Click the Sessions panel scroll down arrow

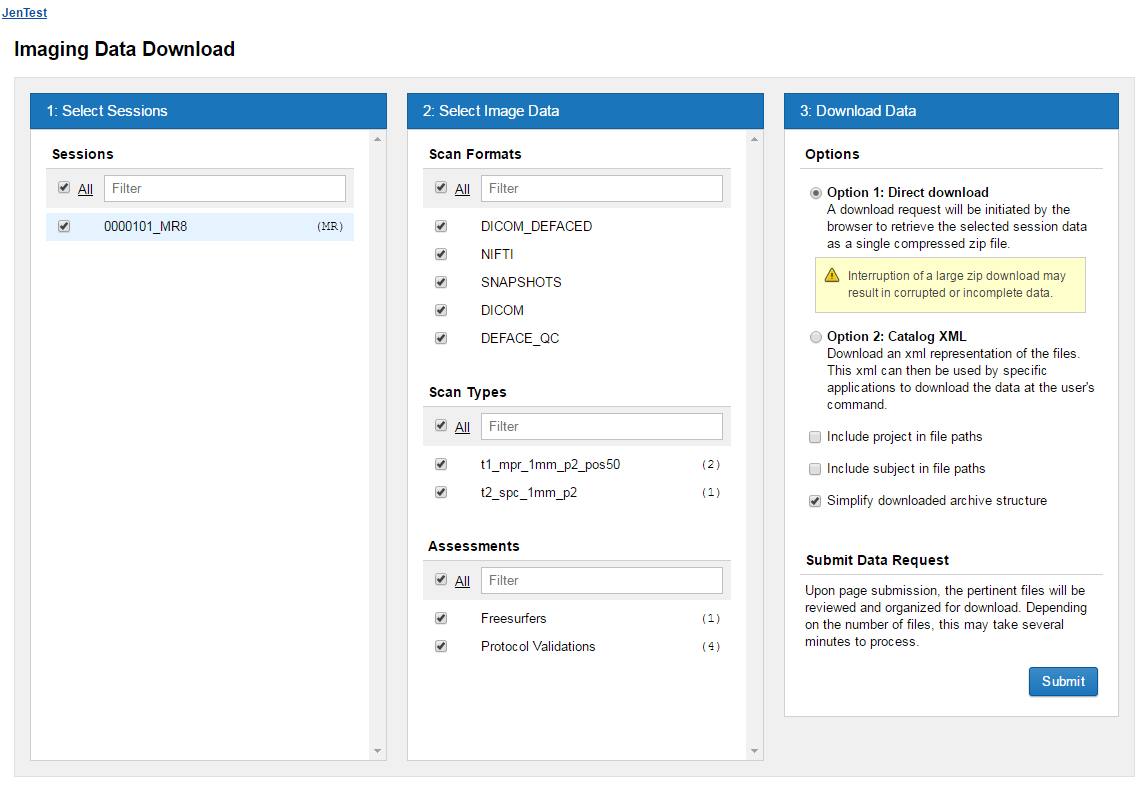click(x=377, y=751)
